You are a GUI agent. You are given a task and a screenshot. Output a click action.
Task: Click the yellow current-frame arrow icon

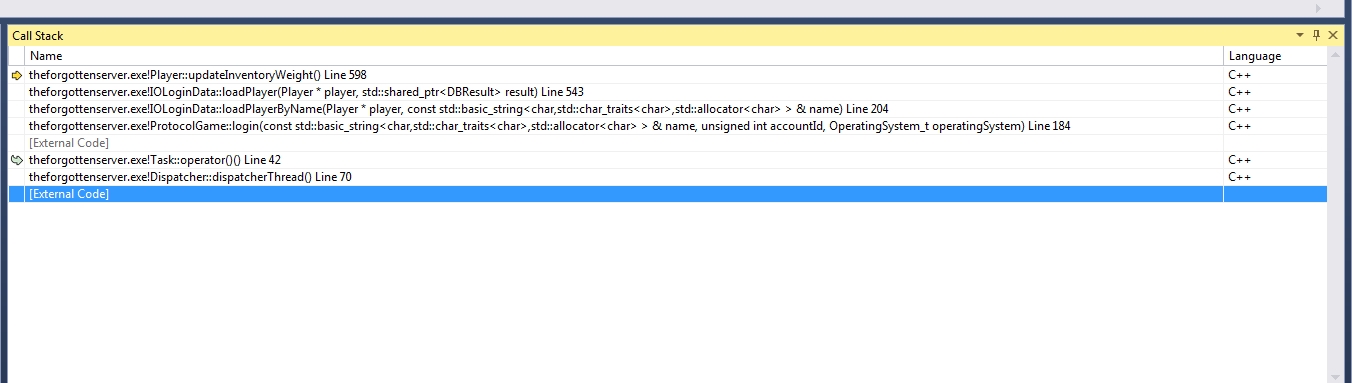click(x=16, y=75)
